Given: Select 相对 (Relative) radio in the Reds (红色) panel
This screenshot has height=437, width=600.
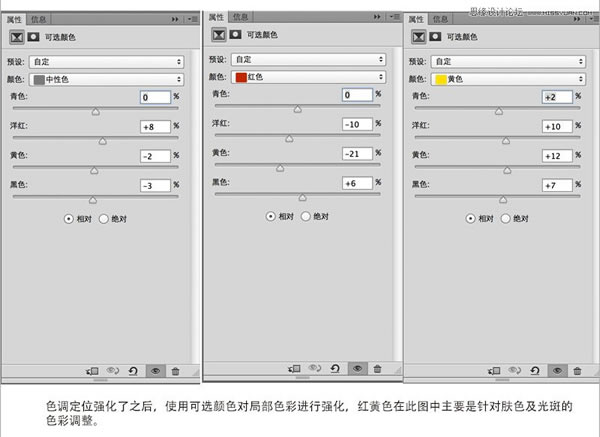Looking at the screenshot, I should [x=271, y=217].
